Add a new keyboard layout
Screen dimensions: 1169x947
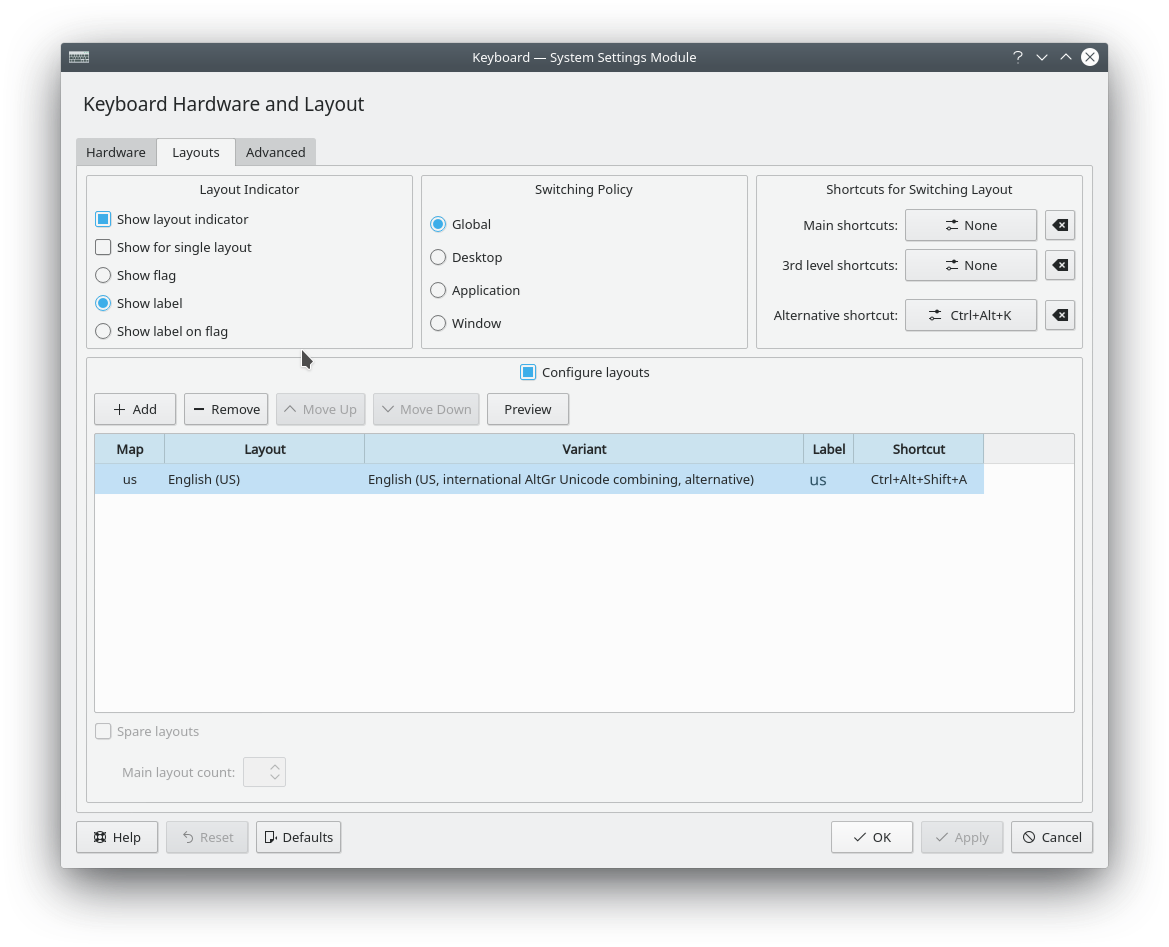[135, 409]
